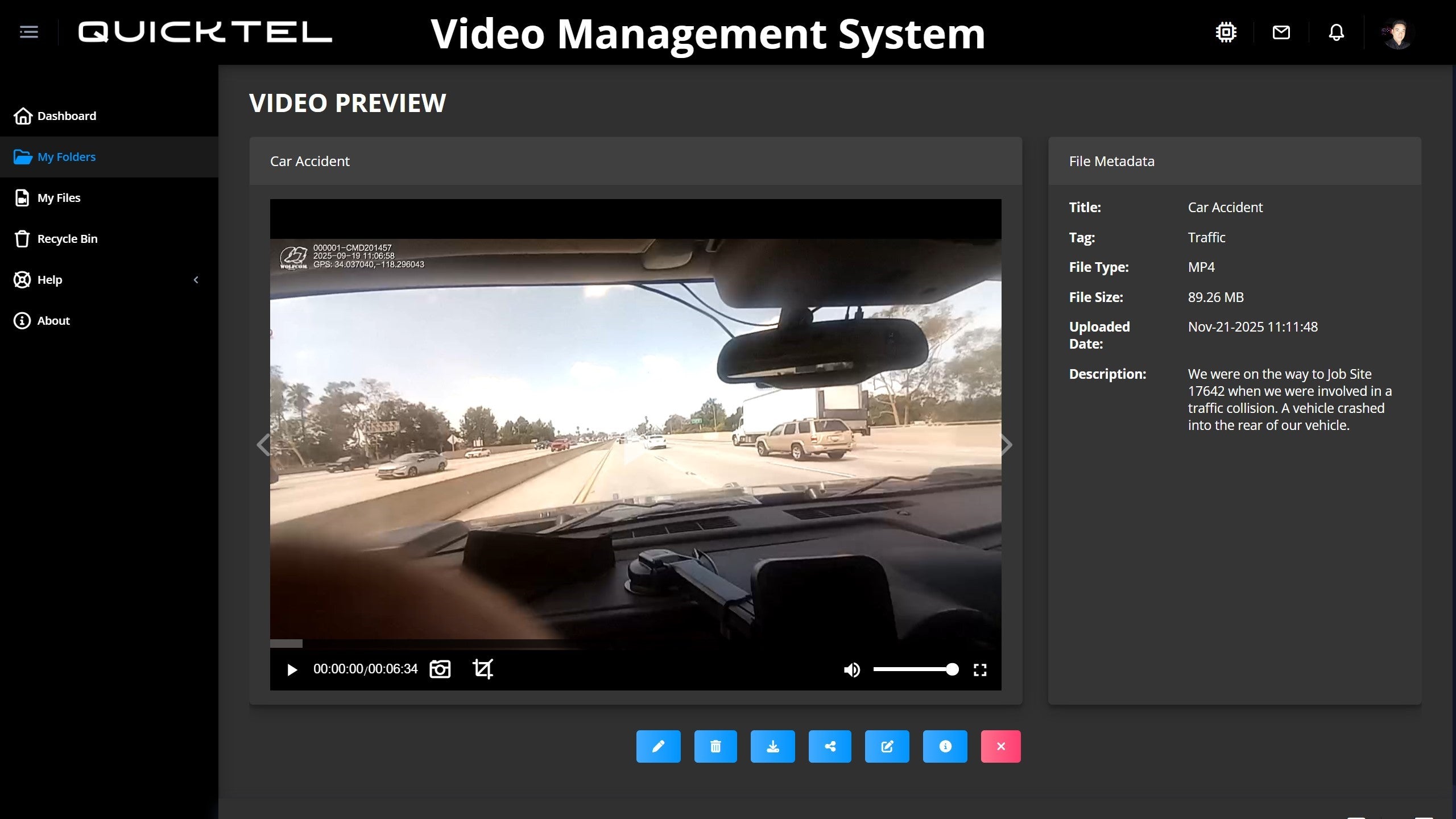Open the Dashboard menu item
The image size is (1456, 819).
(x=67, y=116)
